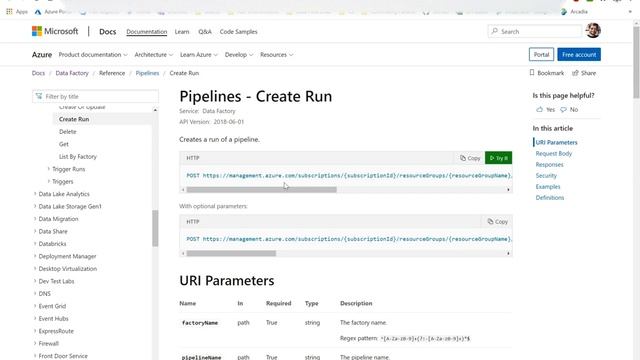Click the Portal button
Viewport: 640px width, 360px height.
[541, 54]
